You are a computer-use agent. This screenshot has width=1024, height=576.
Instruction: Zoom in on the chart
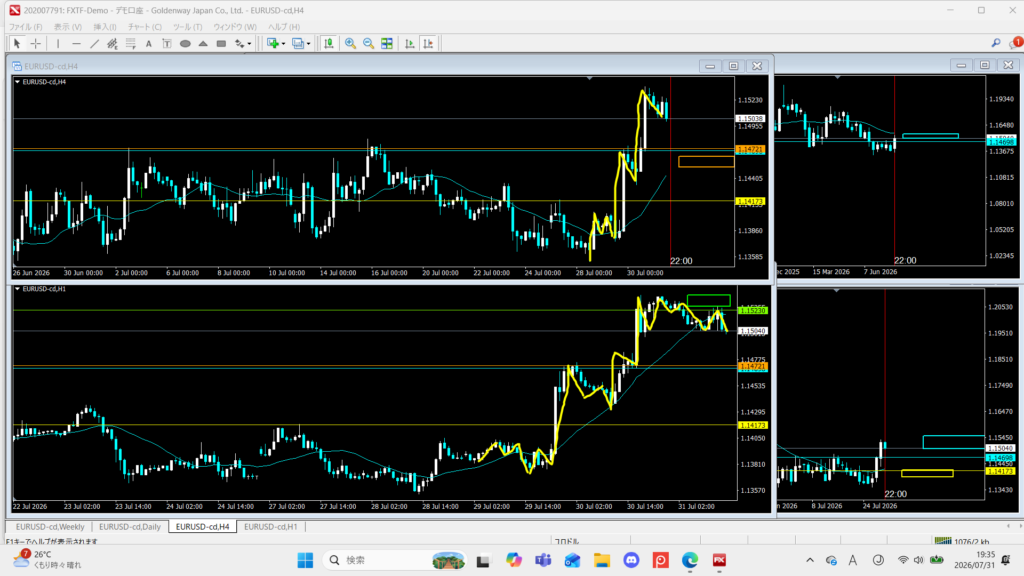(x=351, y=44)
